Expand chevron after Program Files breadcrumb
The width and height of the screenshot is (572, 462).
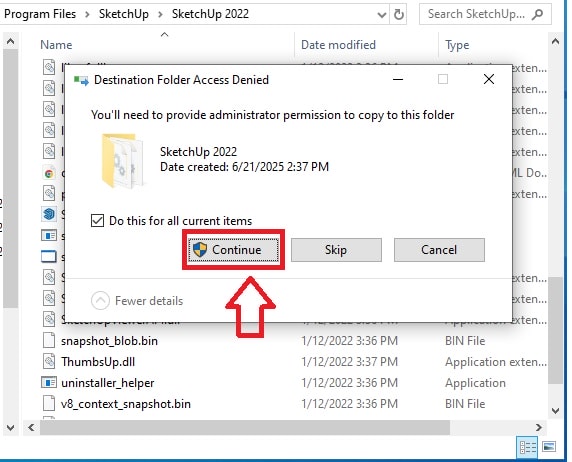(x=87, y=15)
